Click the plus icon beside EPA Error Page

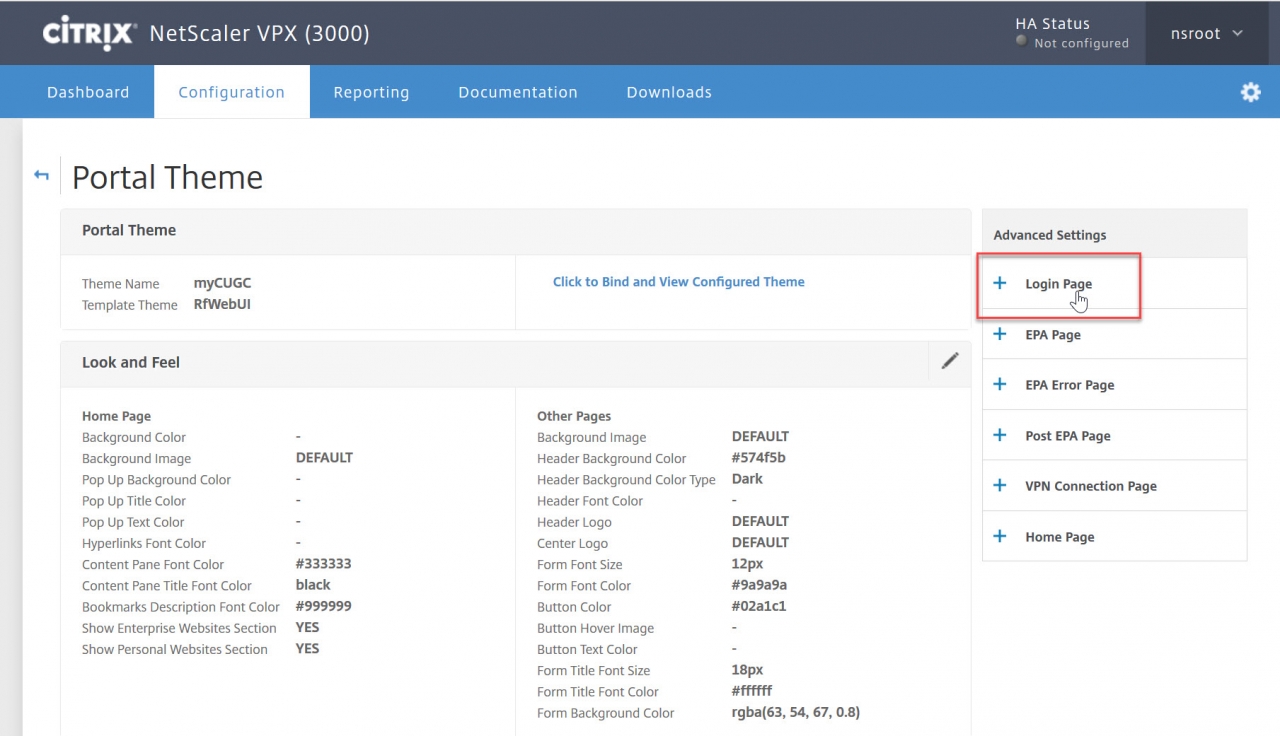pyautogui.click(x=999, y=384)
